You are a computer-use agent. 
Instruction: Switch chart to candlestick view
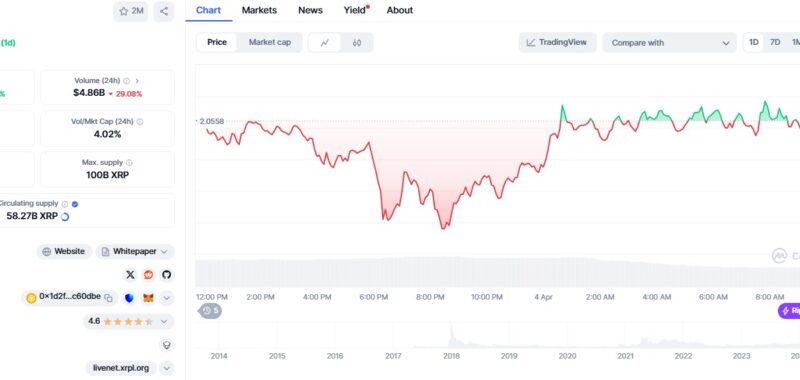[x=357, y=43]
